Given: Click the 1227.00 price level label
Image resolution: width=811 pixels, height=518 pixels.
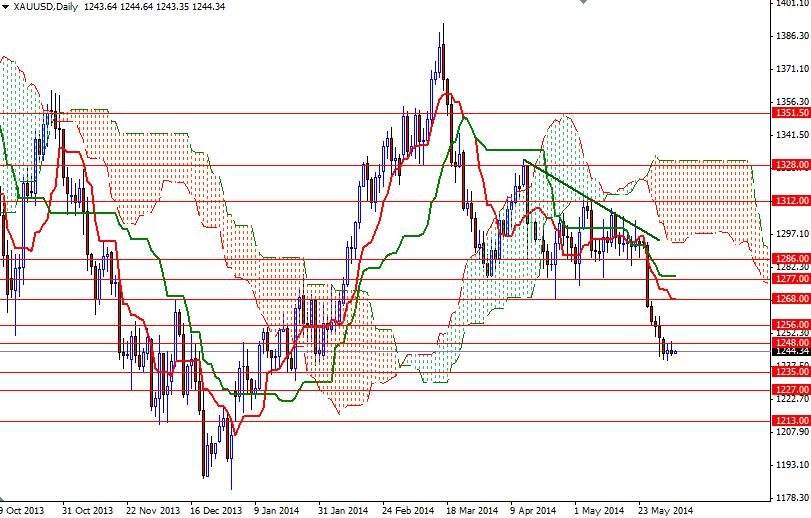Looking at the screenshot, I should [791, 389].
